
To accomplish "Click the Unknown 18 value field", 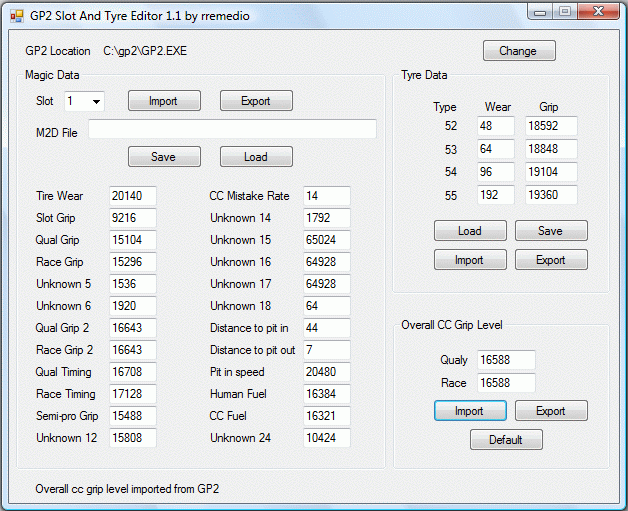I will pyautogui.click(x=326, y=306).
